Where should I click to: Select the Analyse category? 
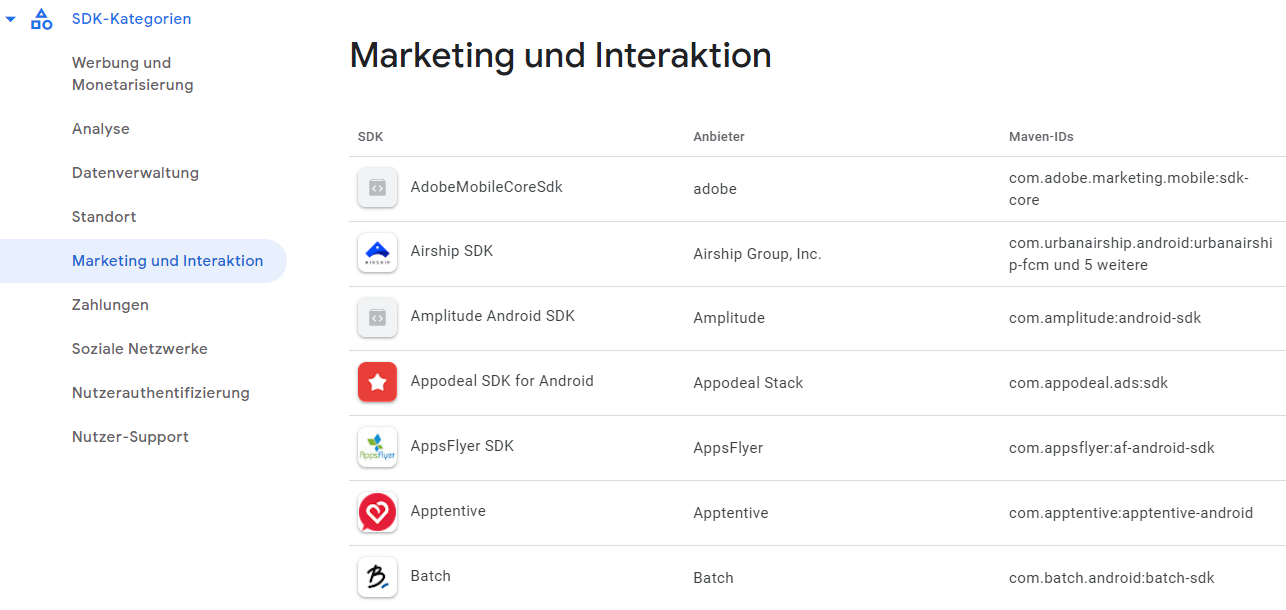tap(101, 129)
